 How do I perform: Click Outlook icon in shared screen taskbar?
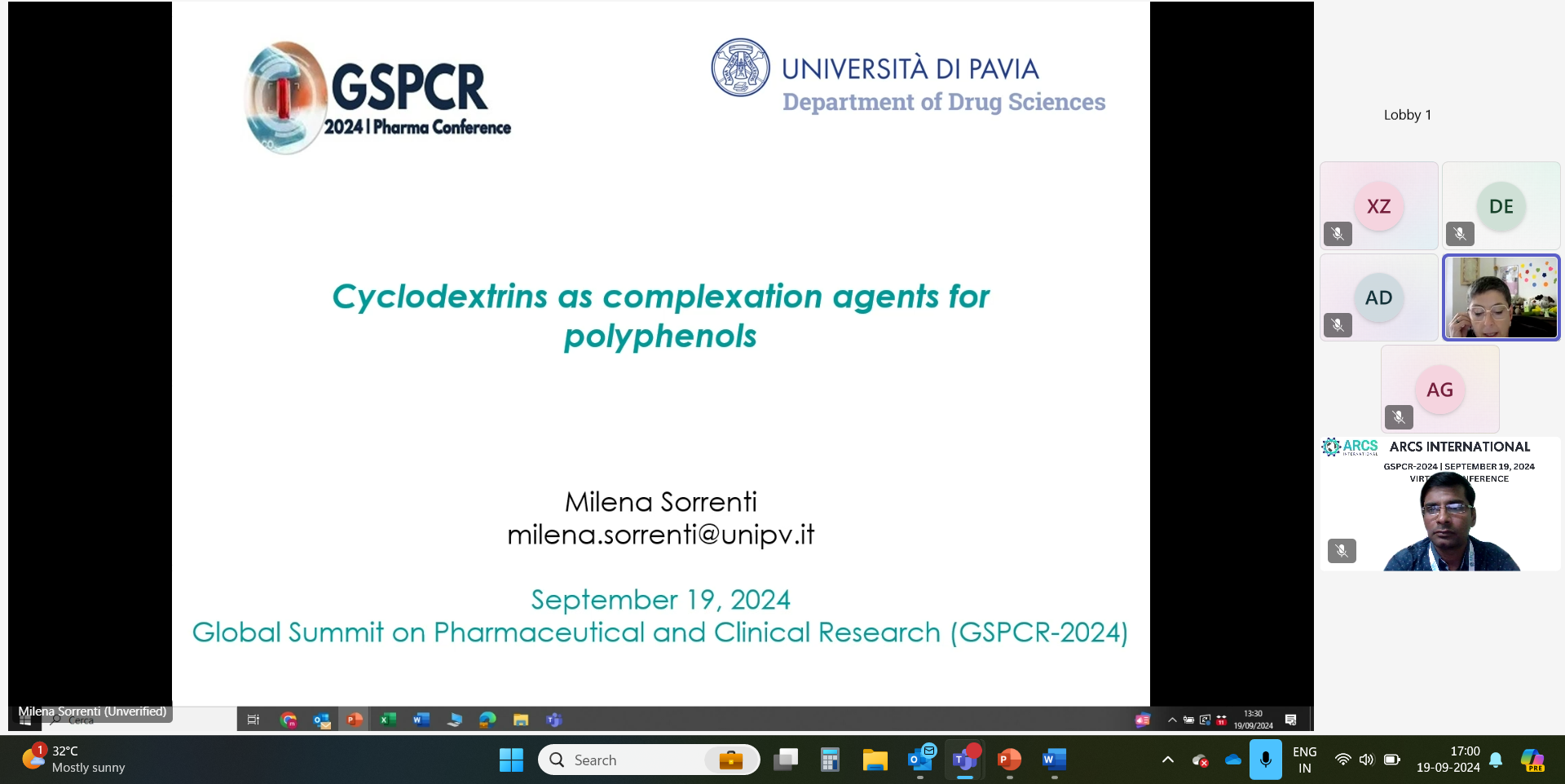point(322,720)
